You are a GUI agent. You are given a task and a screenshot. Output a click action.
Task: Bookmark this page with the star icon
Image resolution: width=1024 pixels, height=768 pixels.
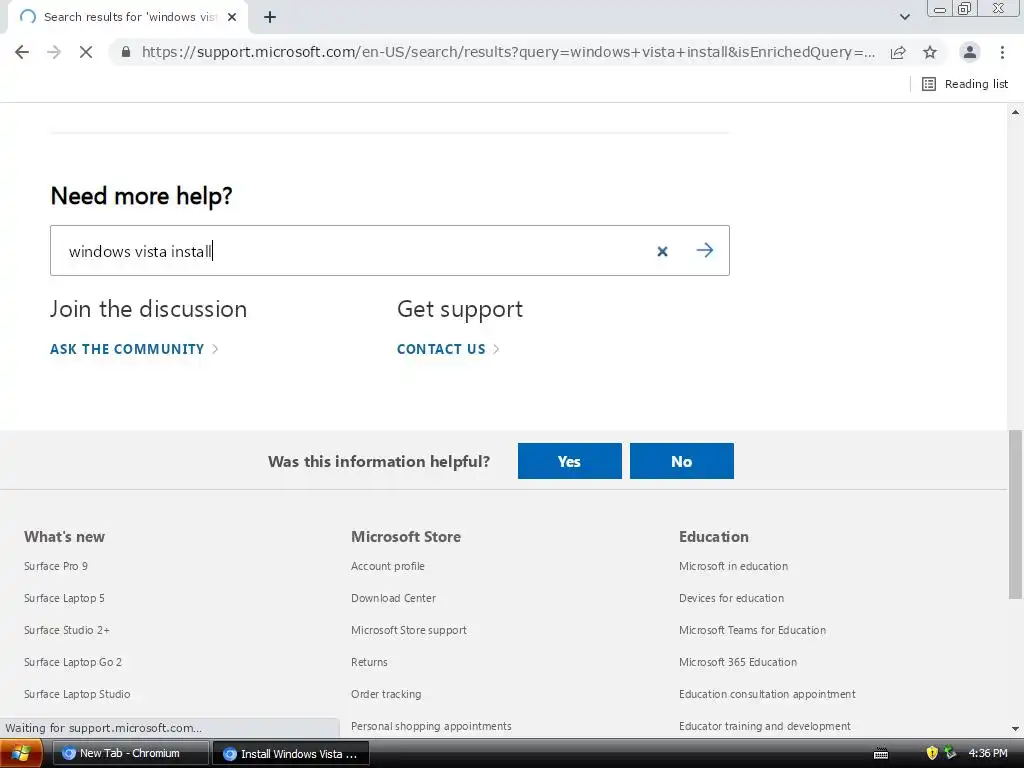(930, 52)
